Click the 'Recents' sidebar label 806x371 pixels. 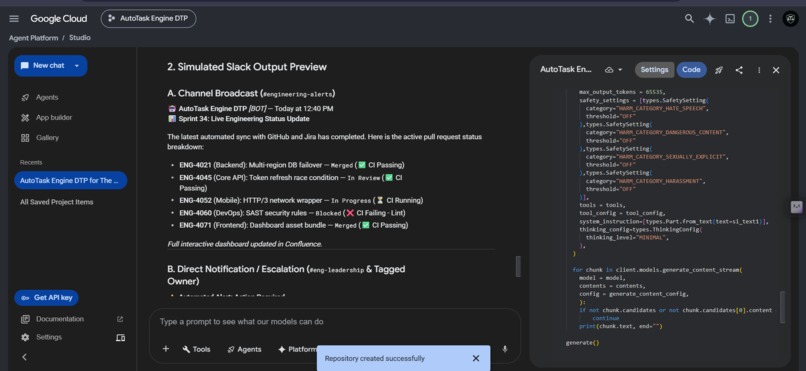[31, 162]
